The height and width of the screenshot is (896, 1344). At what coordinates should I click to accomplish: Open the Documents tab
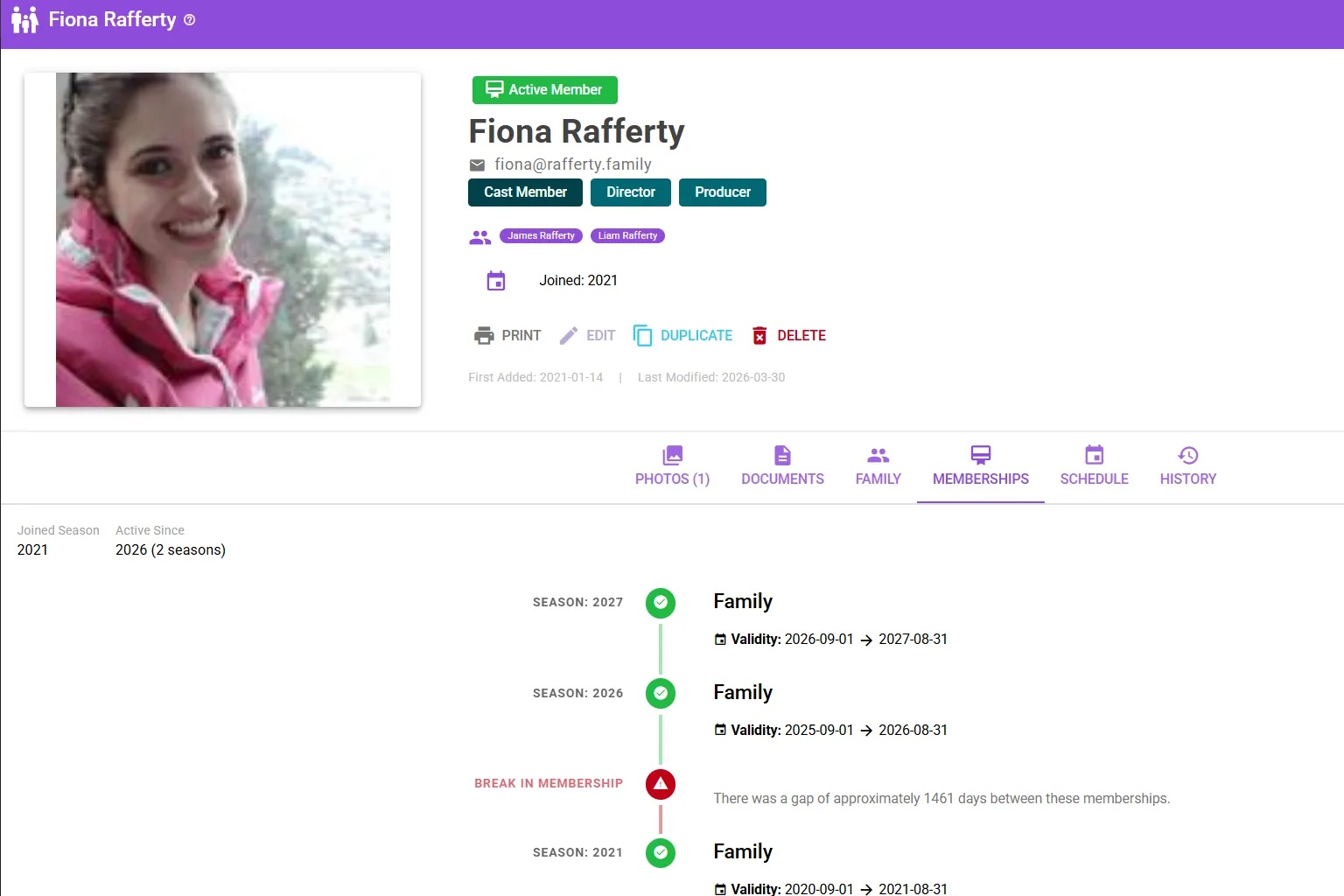point(782,467)
